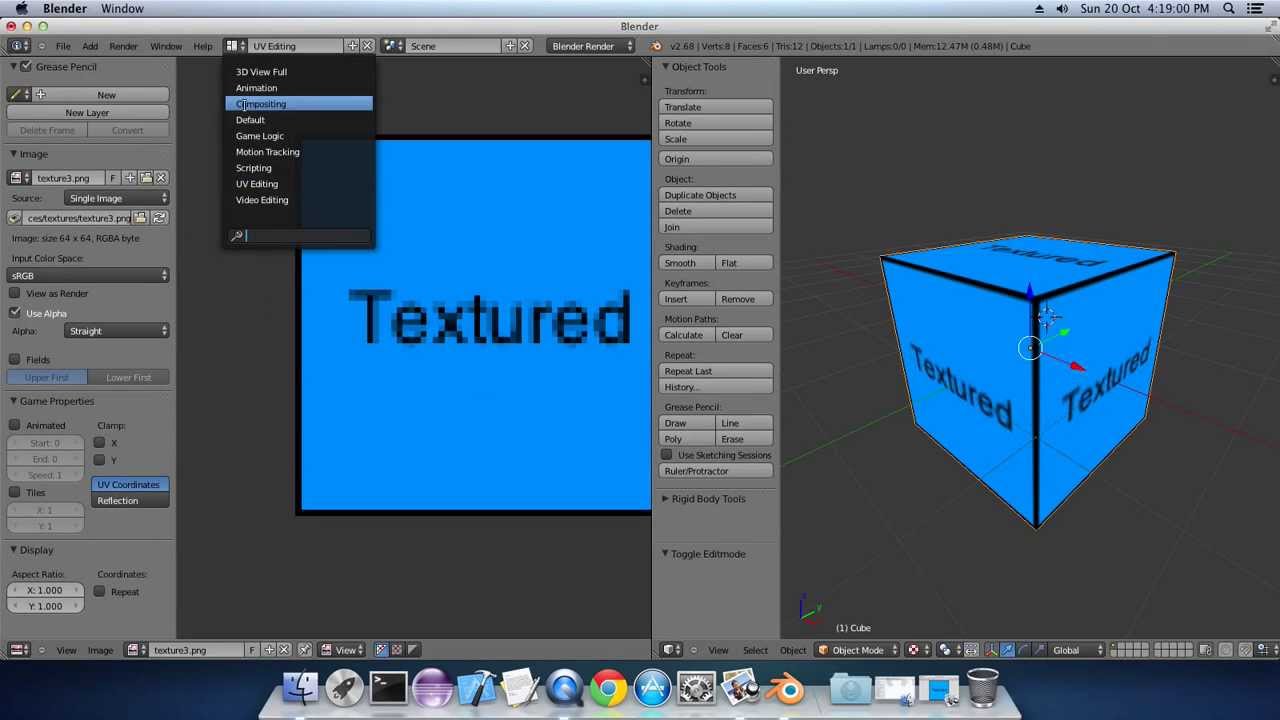Viewport: 1280px width, 720px height.
Task: Enable the scale manipulator icon
Action: tap(1038, 650)
